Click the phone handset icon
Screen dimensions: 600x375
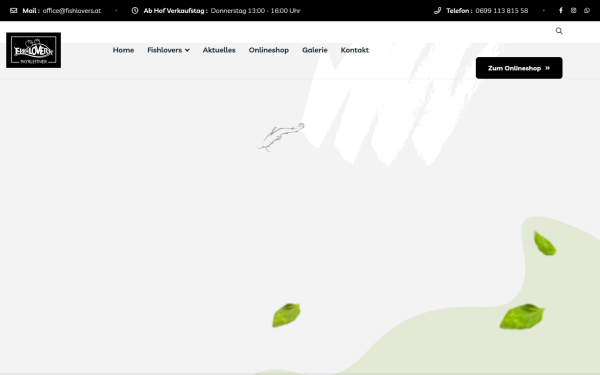click(437, 10)
